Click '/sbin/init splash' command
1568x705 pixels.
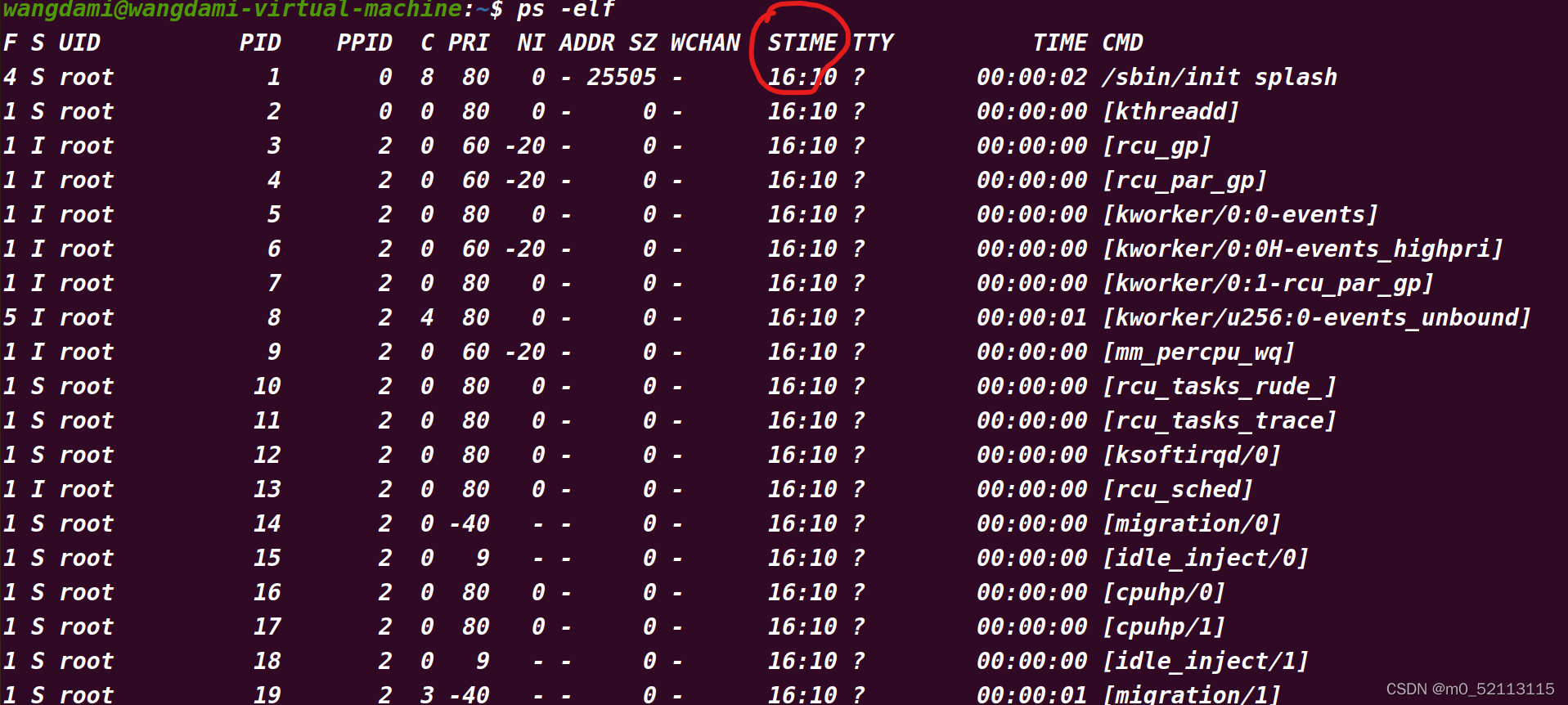pos(1220,77)
